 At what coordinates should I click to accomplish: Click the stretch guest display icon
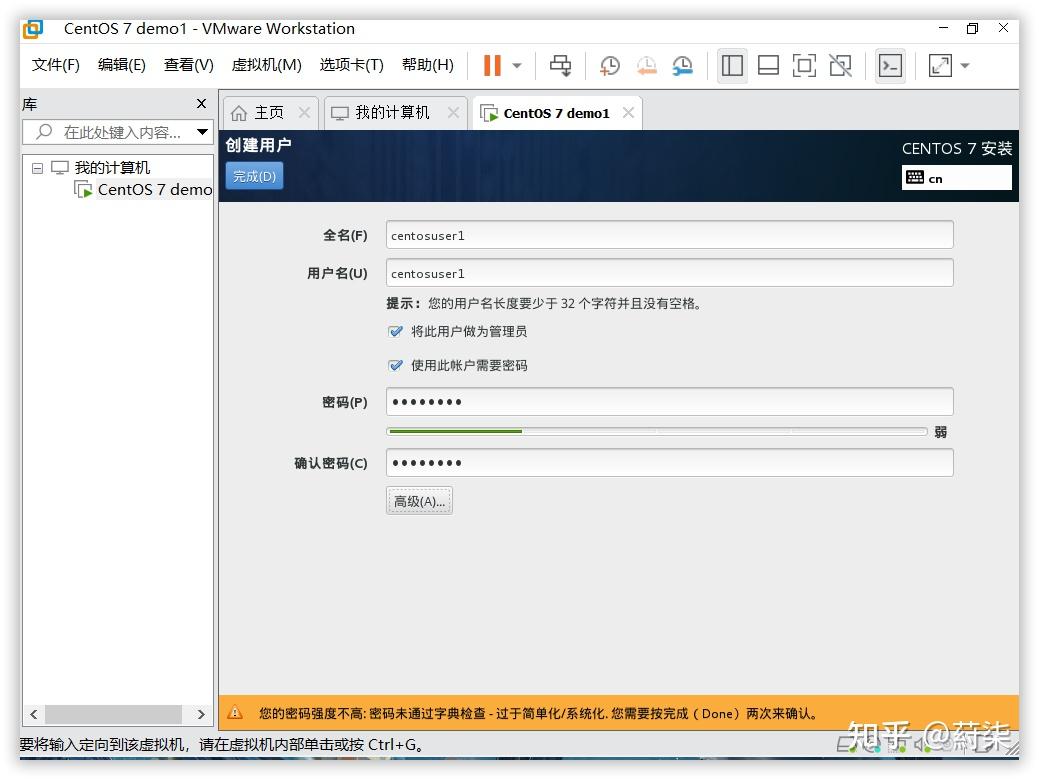tap(940, 65)
